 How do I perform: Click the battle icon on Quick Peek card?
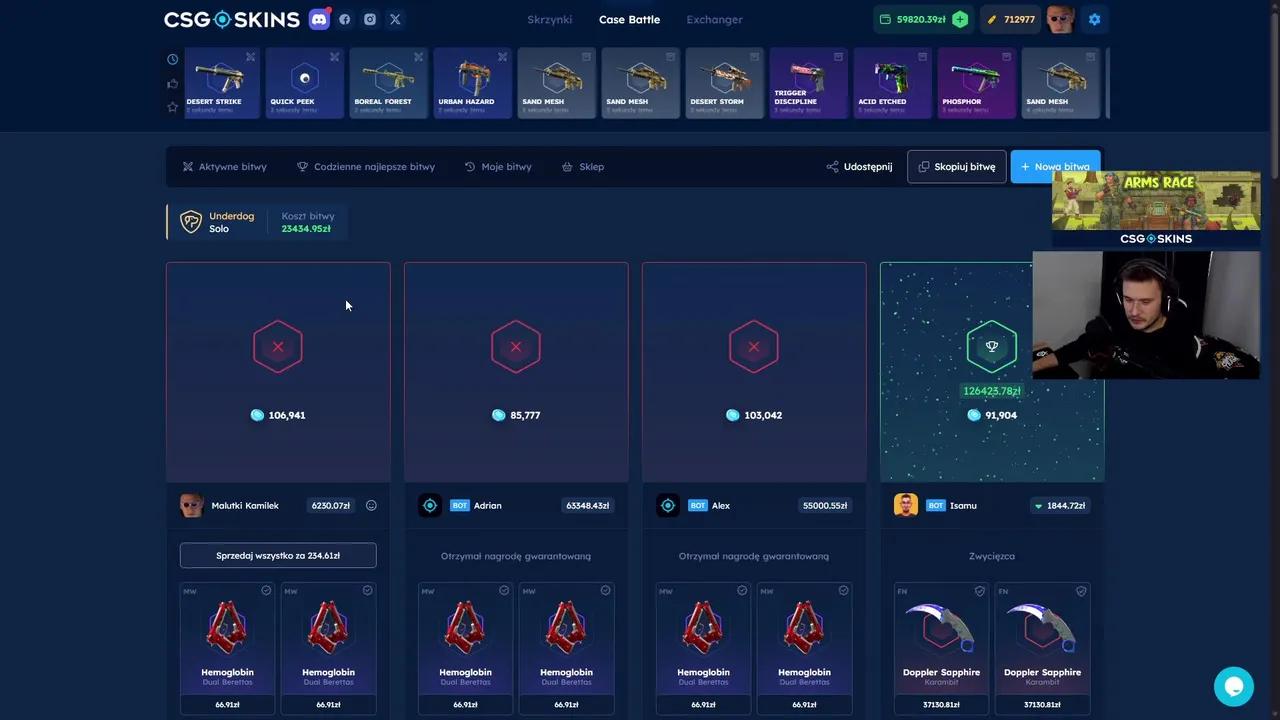coord(334,57)
